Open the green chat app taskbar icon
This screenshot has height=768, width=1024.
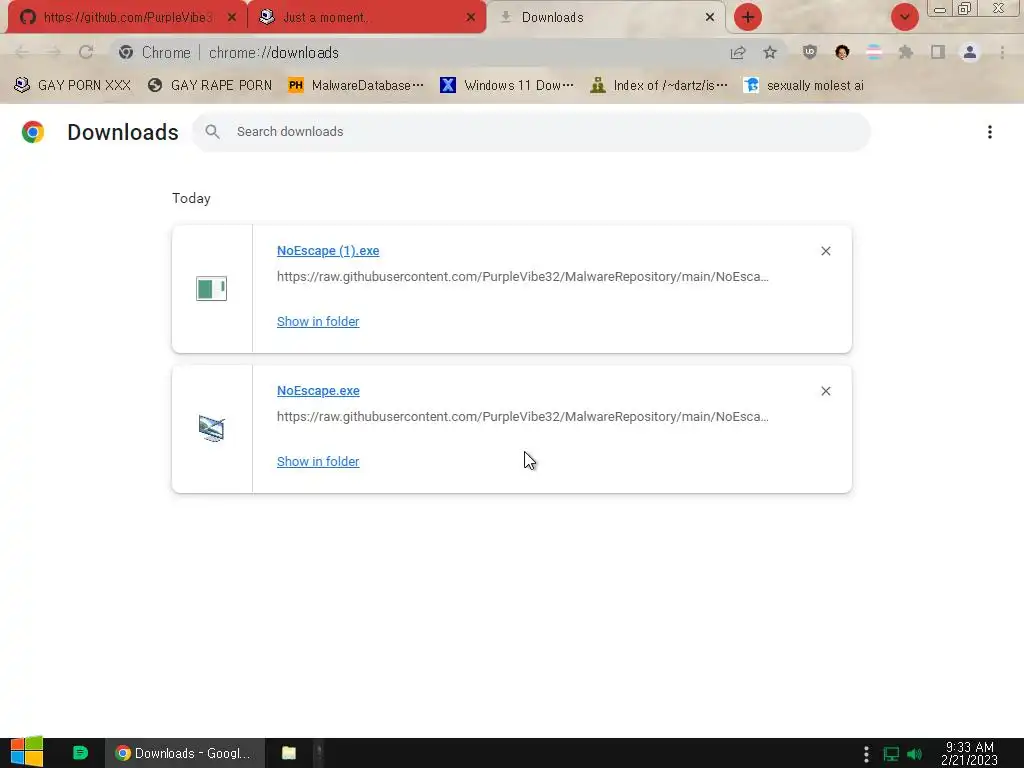pyautogui.click(x=80, y=753)
